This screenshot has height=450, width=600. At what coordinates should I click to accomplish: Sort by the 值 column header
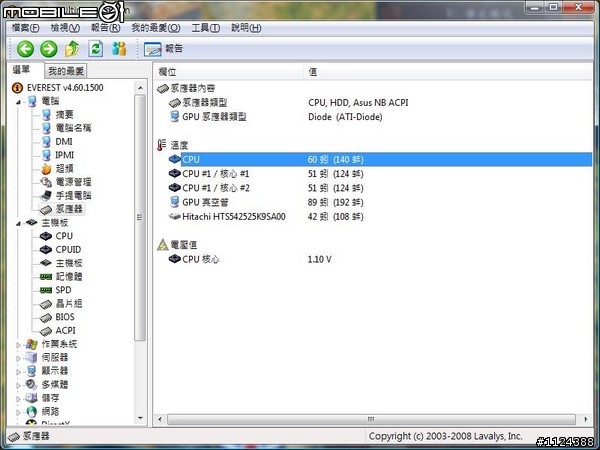click(448, 72)
